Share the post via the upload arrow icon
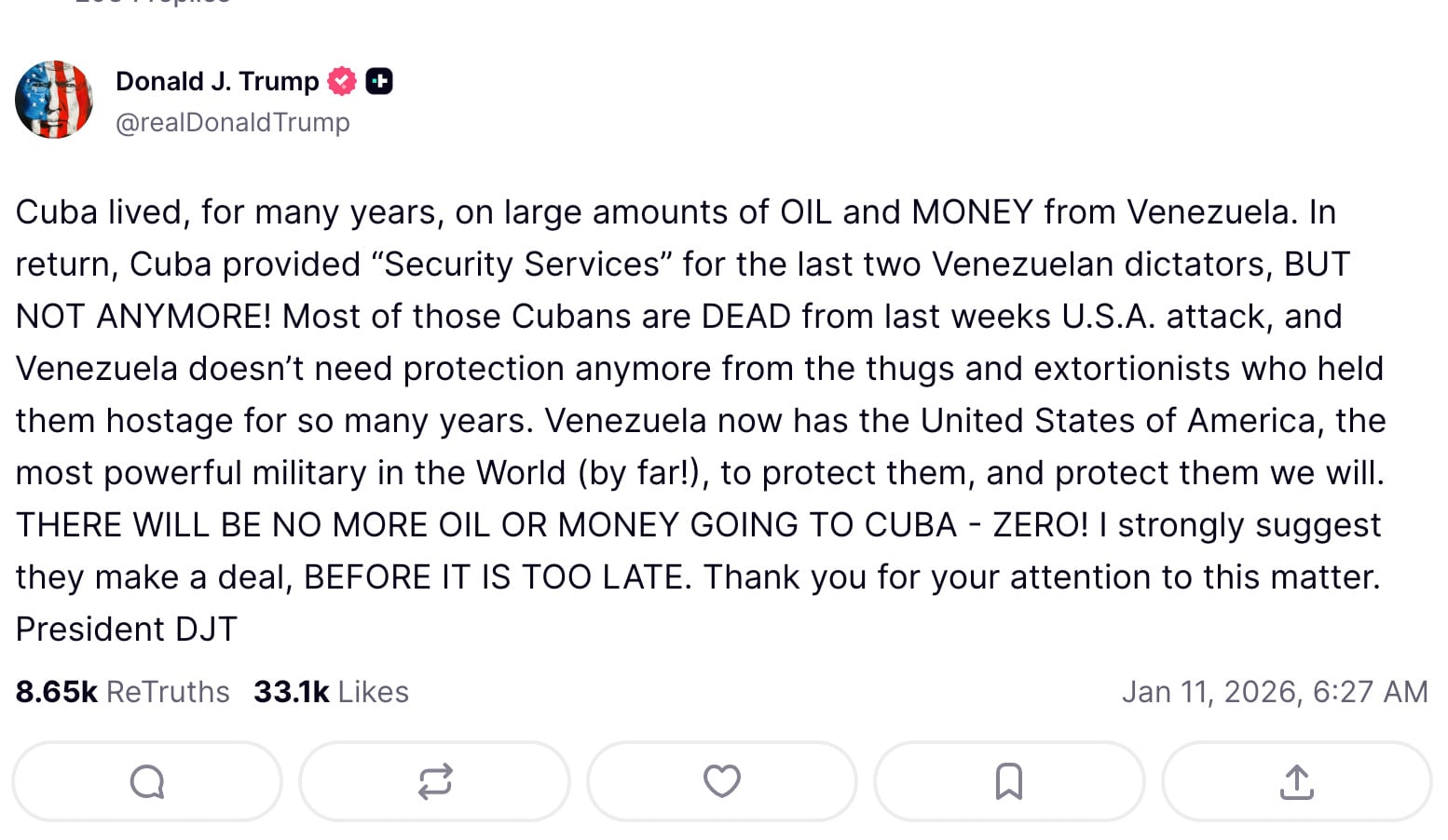 [1296, 782]
